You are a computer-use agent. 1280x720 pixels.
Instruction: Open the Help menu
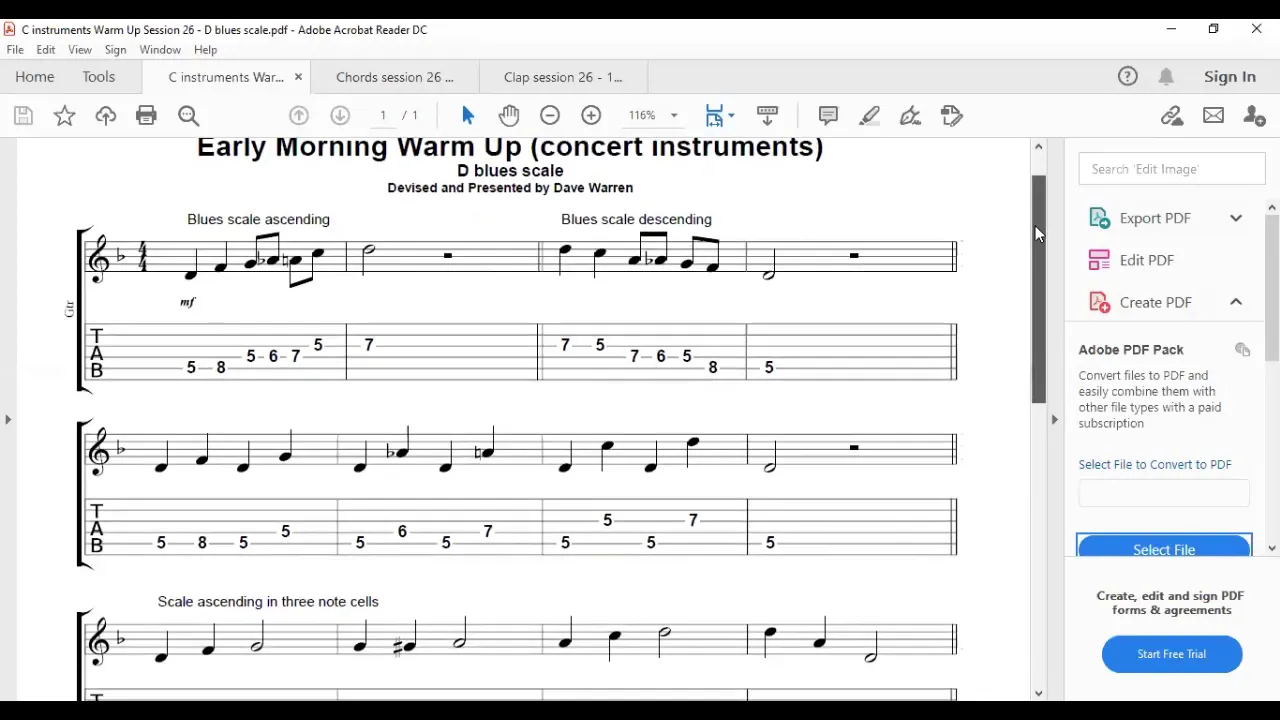click(205, 50)
